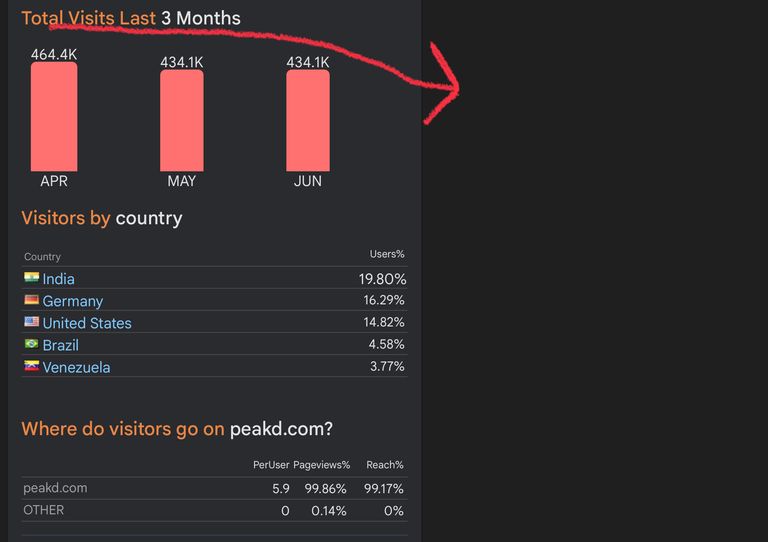The height and width of the screenshot is (542, 768).
Task: Open the India country link
Action: [x=58, y=279]
